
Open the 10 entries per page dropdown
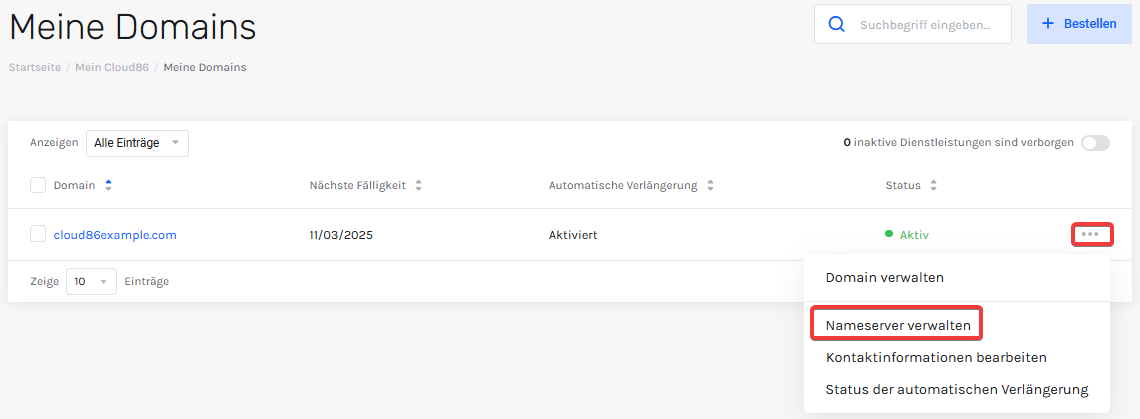92,282
